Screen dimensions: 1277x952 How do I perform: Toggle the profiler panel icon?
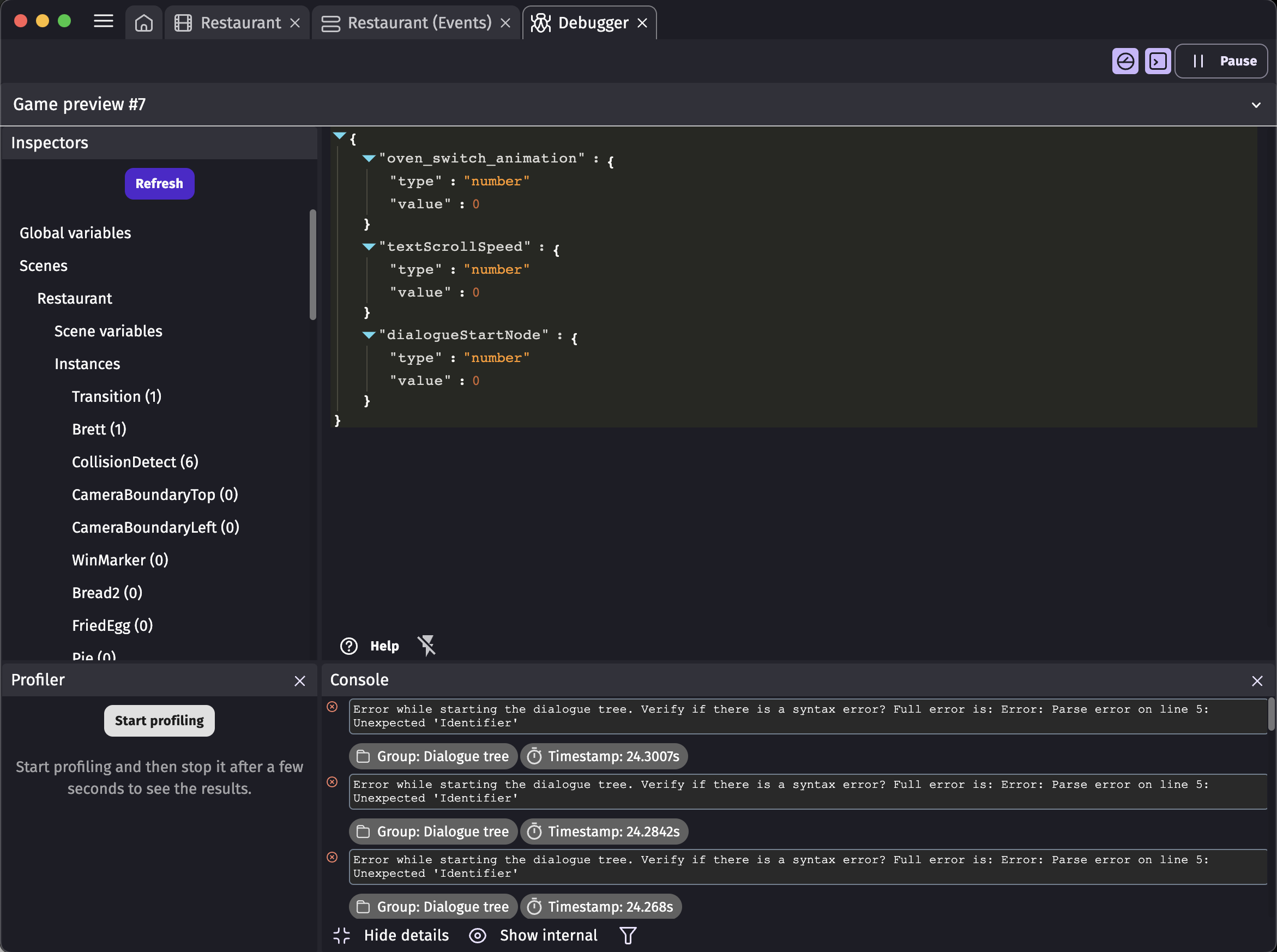pyautogui.click(x=1125, y=61)
